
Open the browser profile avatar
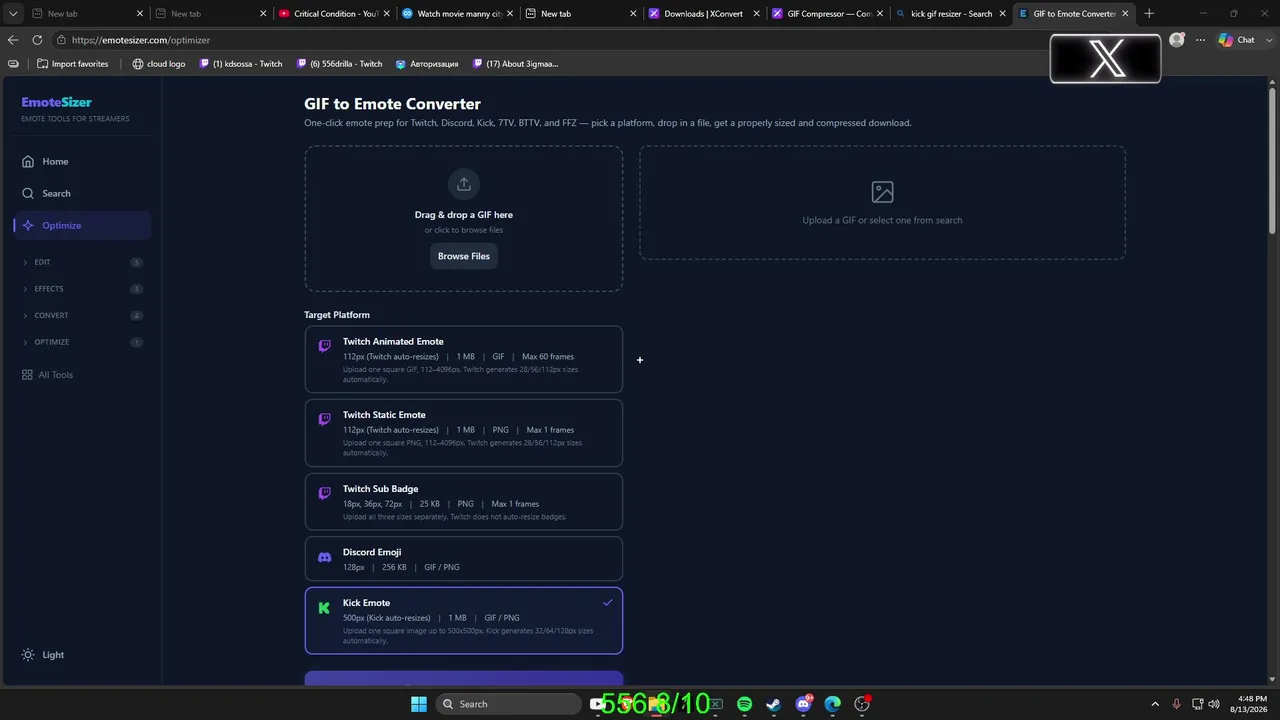click(x=1177, y=40)
